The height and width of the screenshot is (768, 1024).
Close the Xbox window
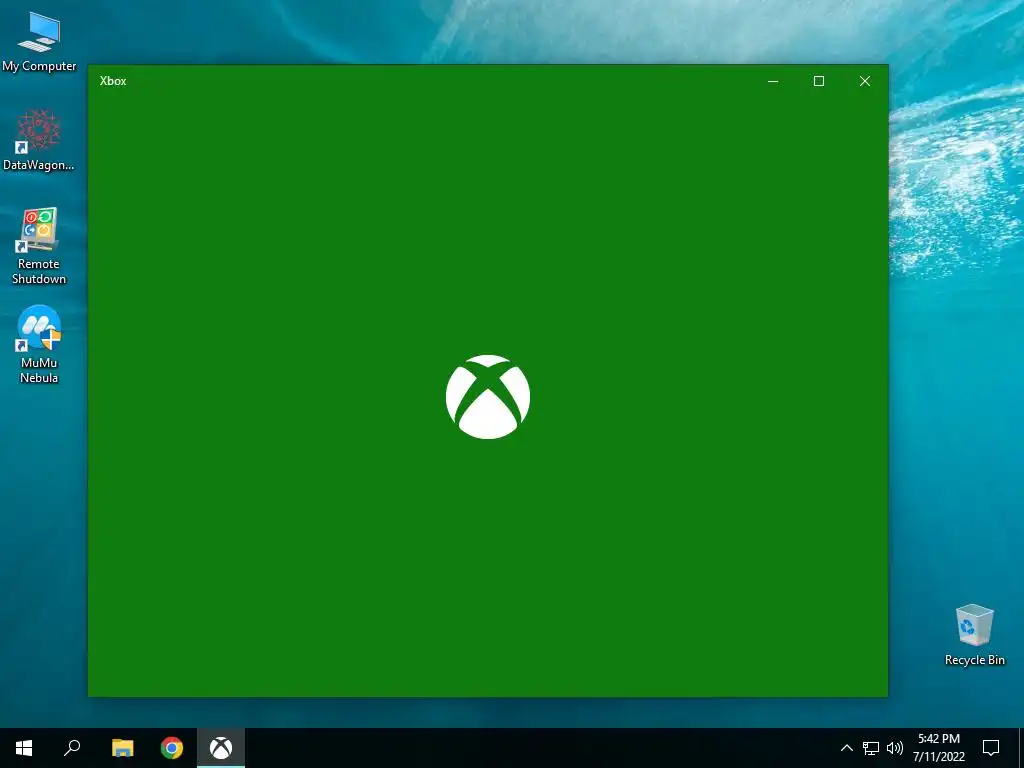tap(865, 81)
